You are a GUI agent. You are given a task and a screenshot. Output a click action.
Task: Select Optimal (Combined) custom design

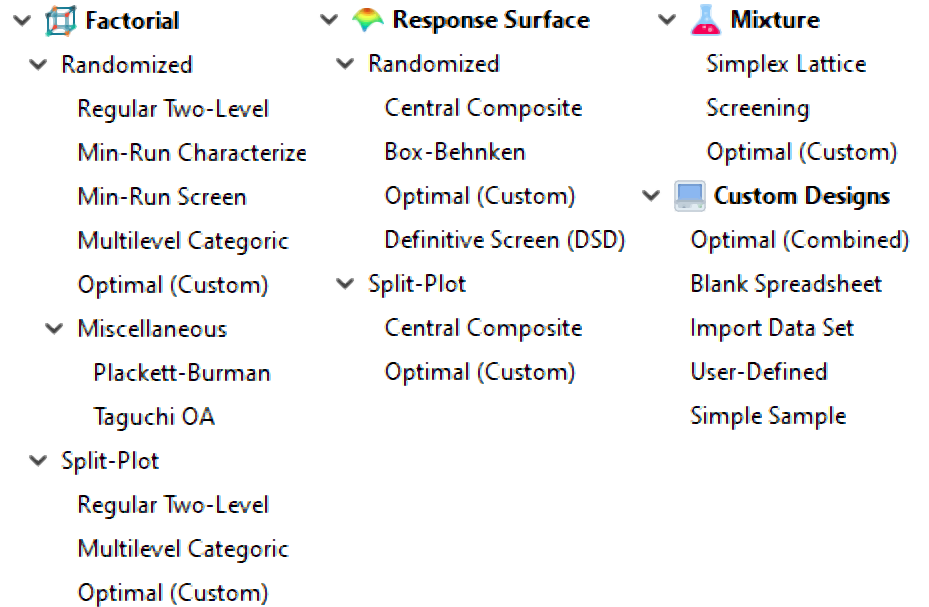pyautogui.click(x=800, y=240)
